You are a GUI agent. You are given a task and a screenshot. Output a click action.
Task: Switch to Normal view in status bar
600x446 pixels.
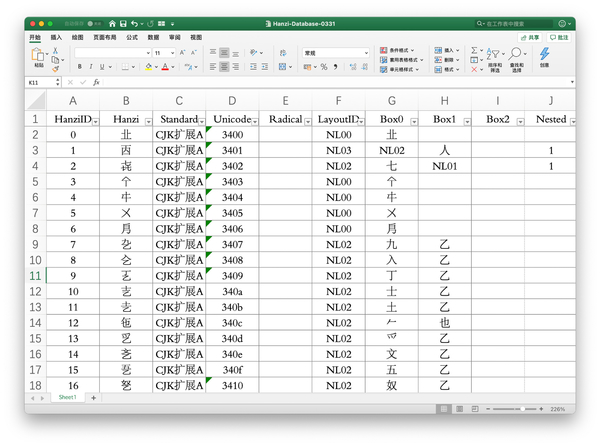tap(444, 409)
